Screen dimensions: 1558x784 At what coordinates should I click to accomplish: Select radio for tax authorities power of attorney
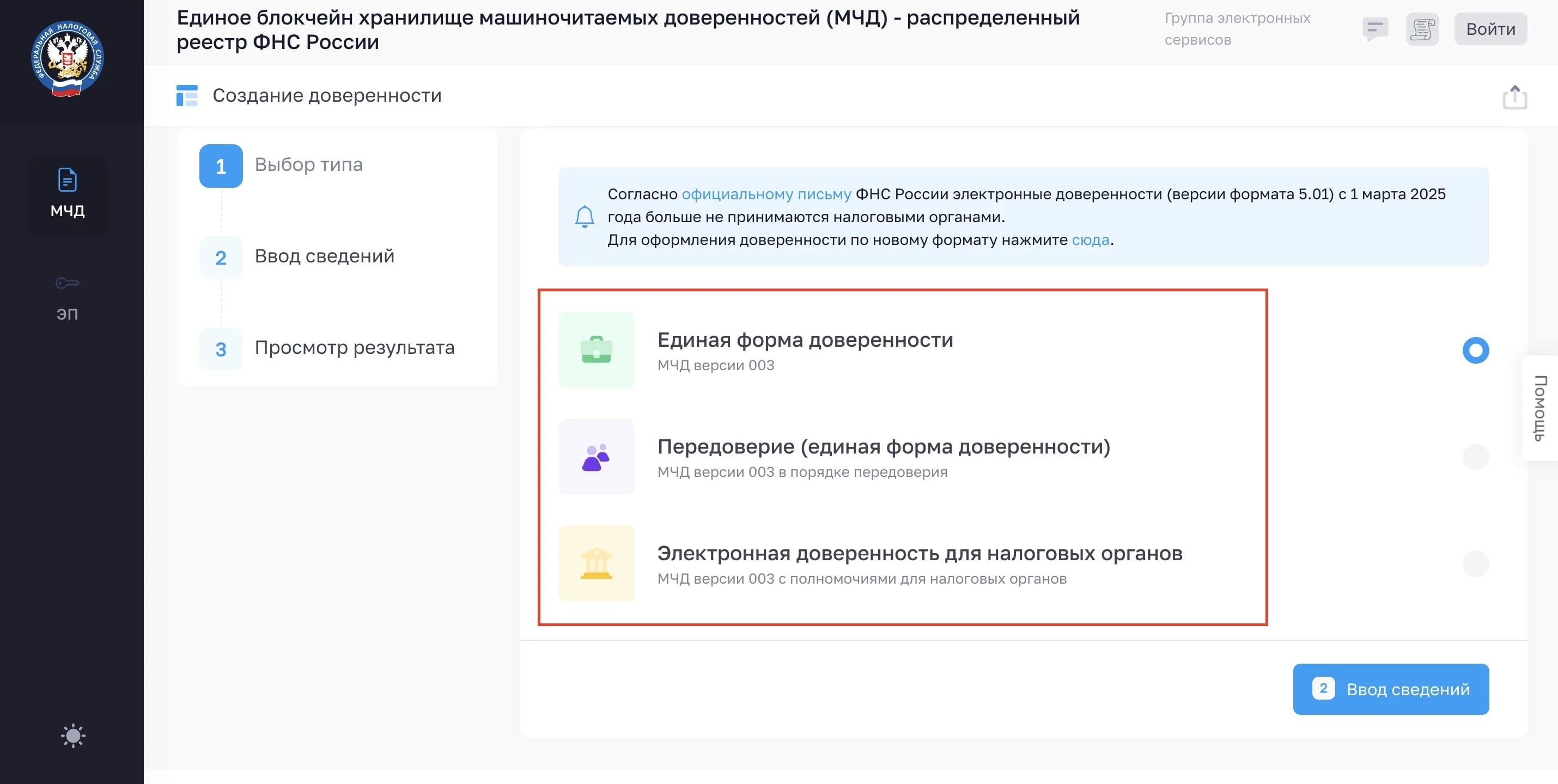(x=1475, y=563)
